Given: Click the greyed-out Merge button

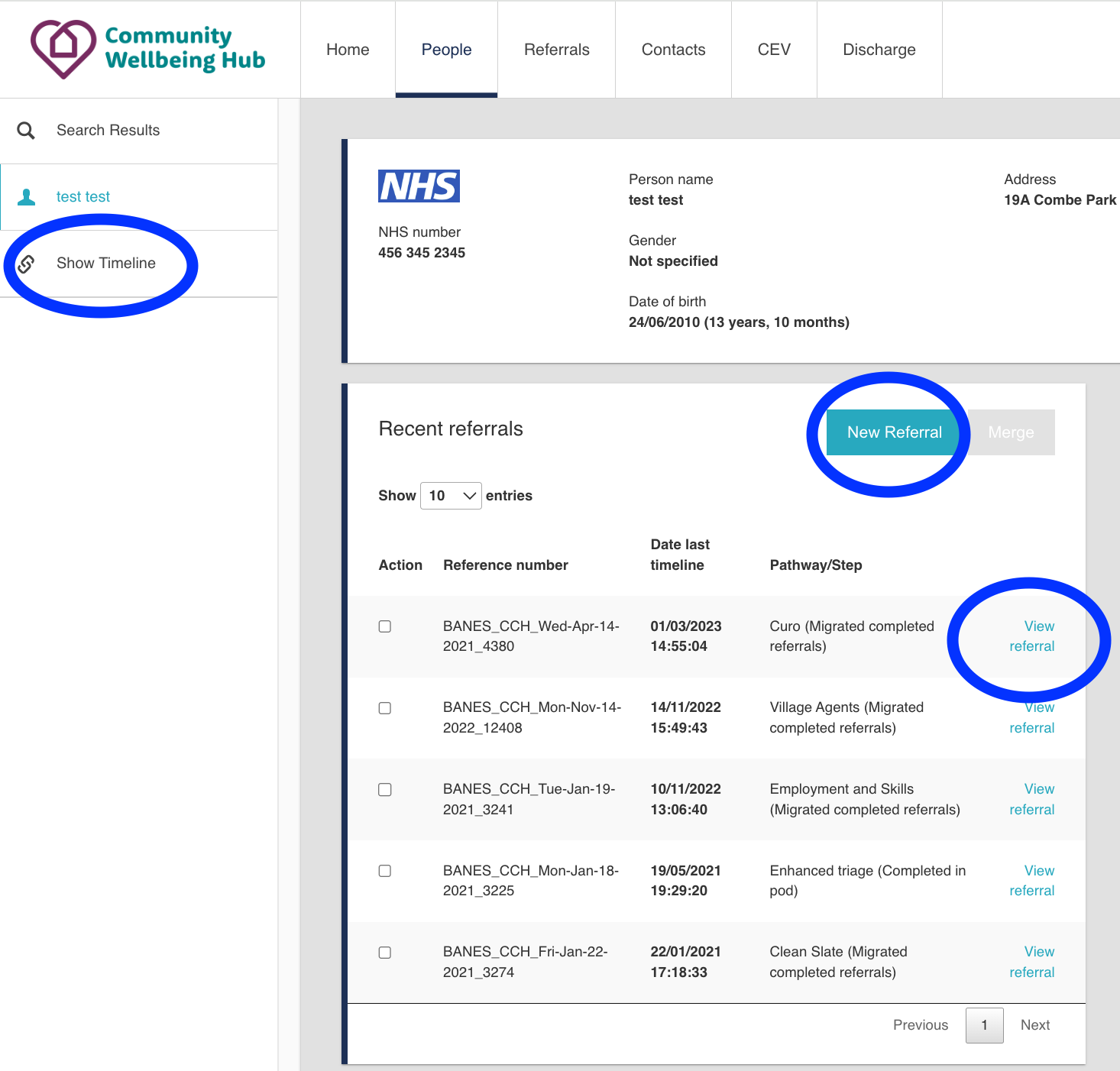Looking at the screenshot, I should click(x=1011, y=432).
